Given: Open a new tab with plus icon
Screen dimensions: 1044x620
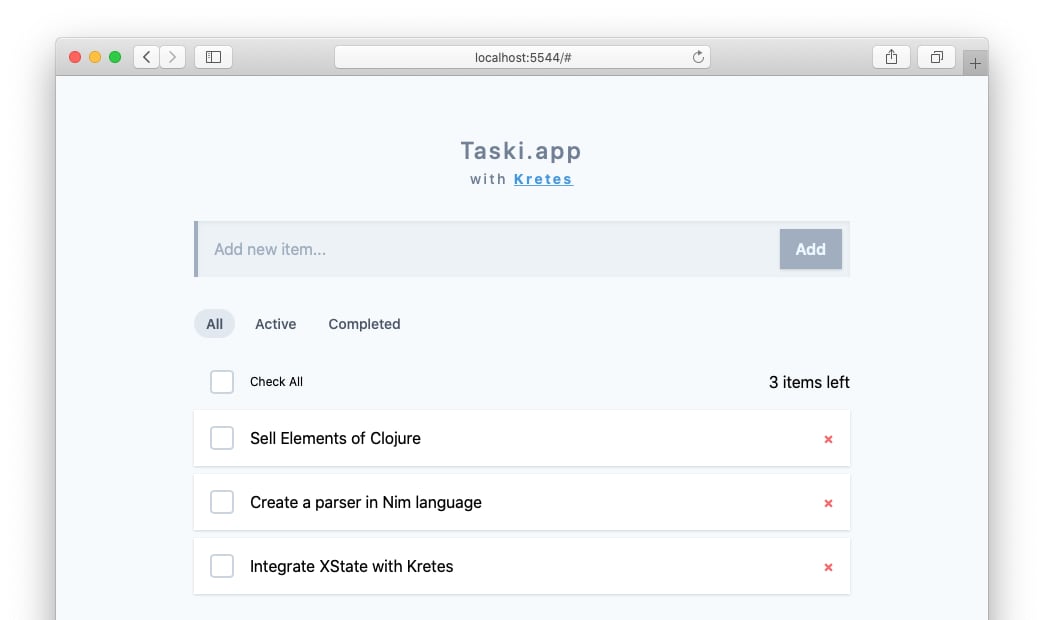Looking at the screenshot, I should point(975,63).
